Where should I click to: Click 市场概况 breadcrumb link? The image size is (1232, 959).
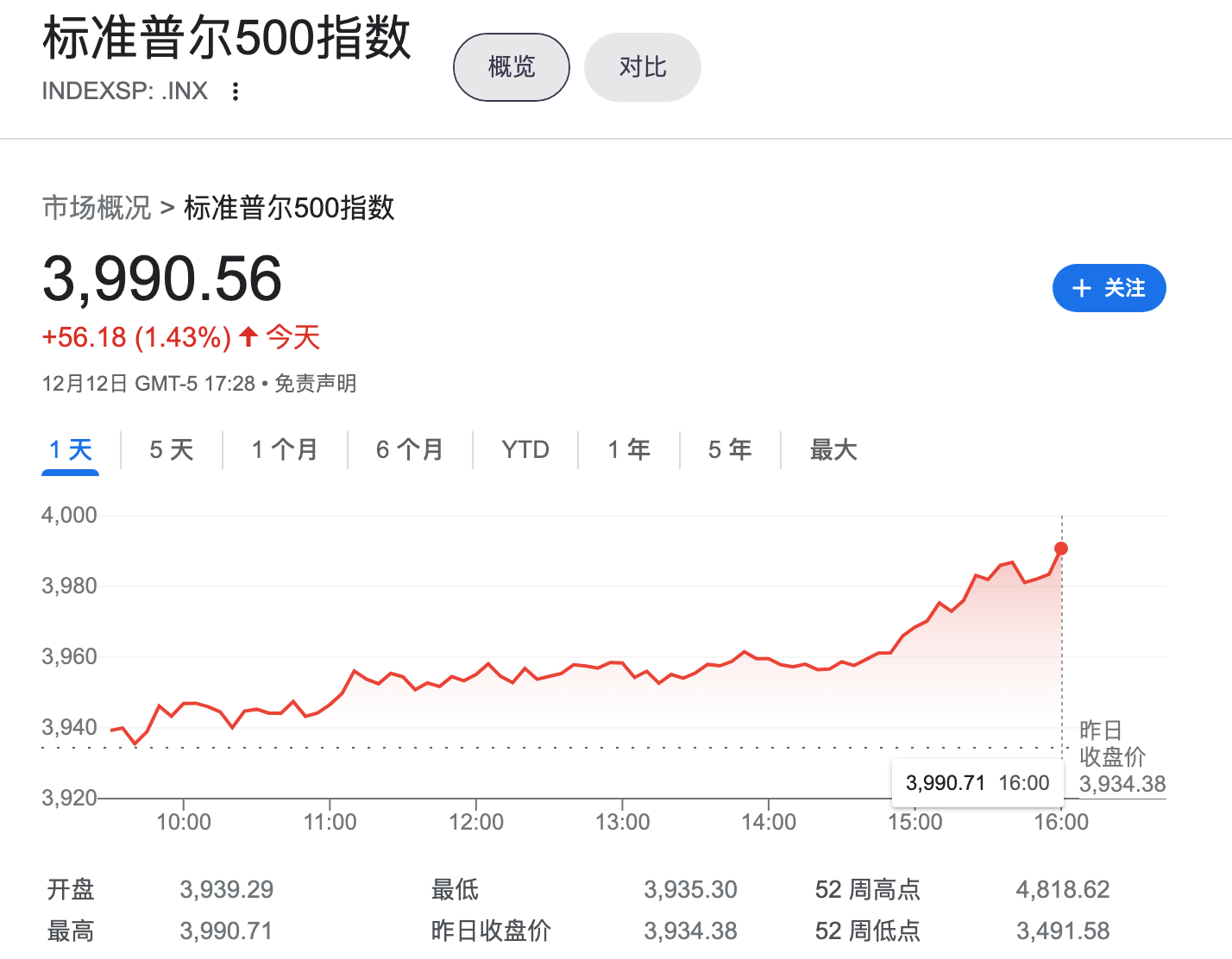pos(97,208)
